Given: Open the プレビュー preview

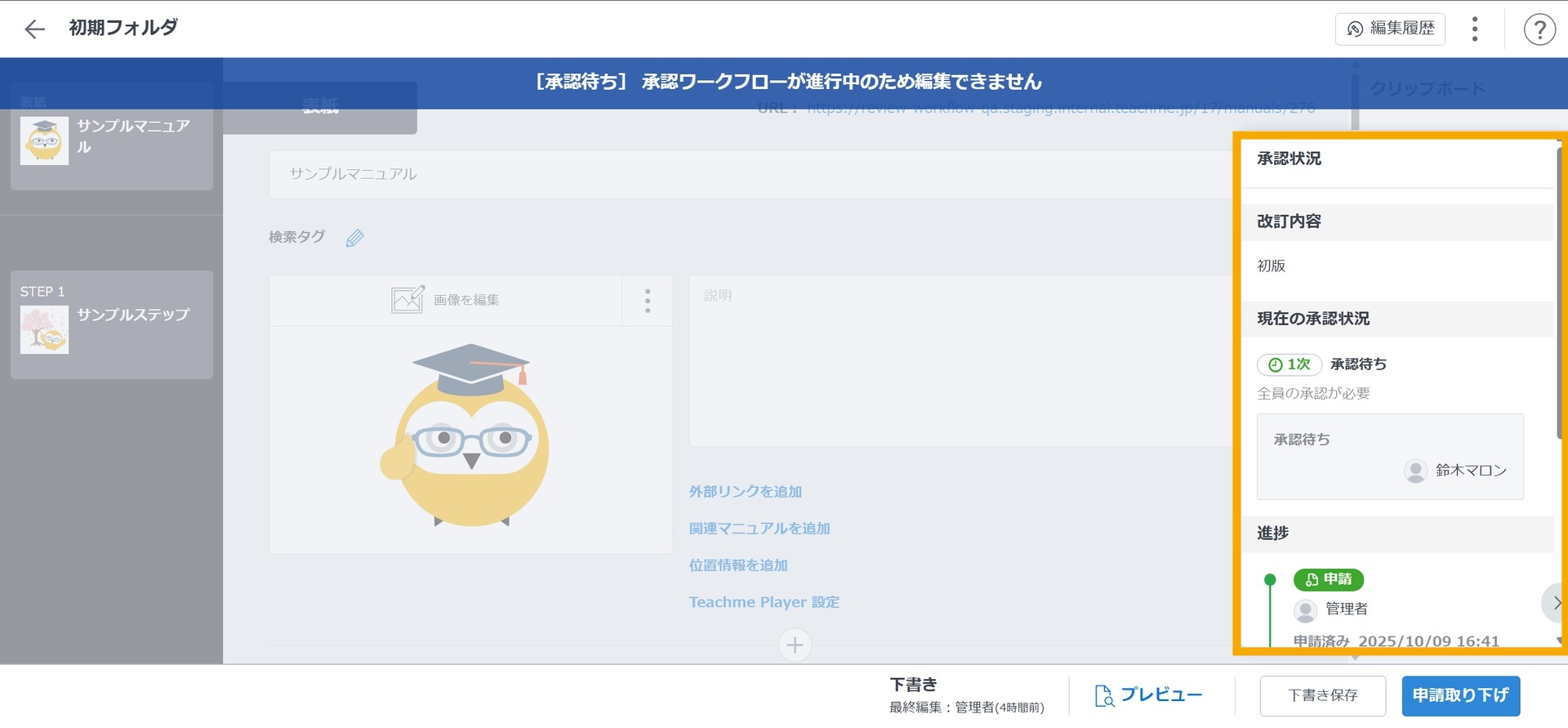Looking at the screenshot, I should pyautogui.click(x=1148, y=695).
